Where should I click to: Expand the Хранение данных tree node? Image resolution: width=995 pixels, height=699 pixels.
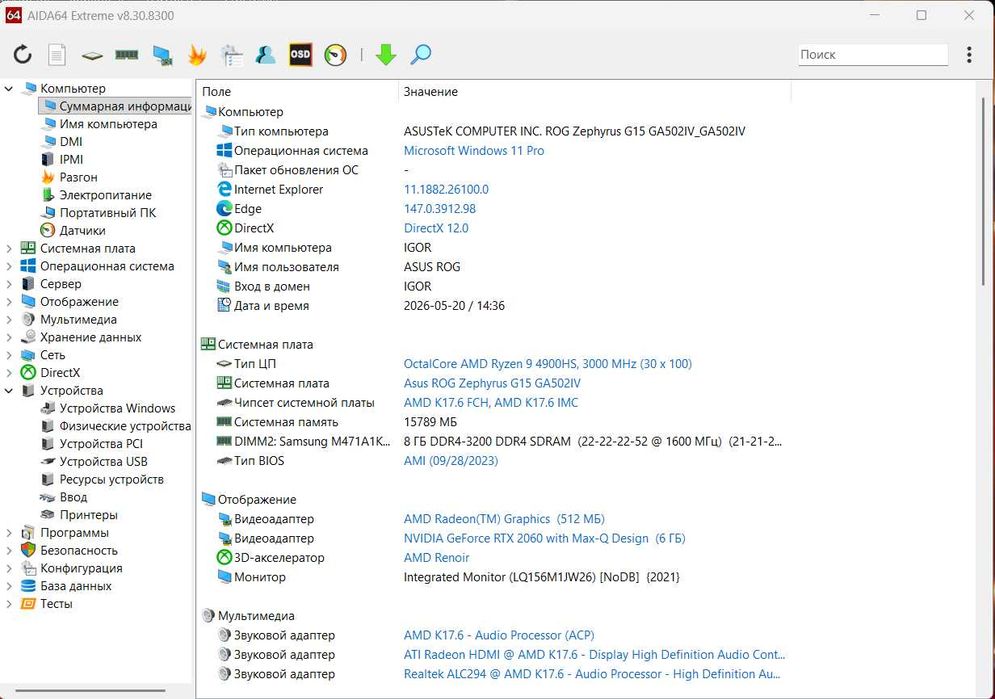(x=9, y=337)
